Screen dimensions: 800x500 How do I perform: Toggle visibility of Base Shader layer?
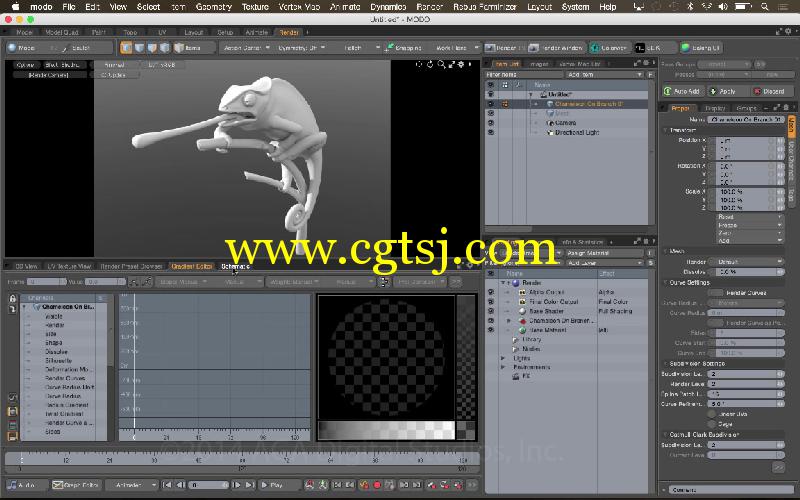pyautogui.click(x=491, y=311)
